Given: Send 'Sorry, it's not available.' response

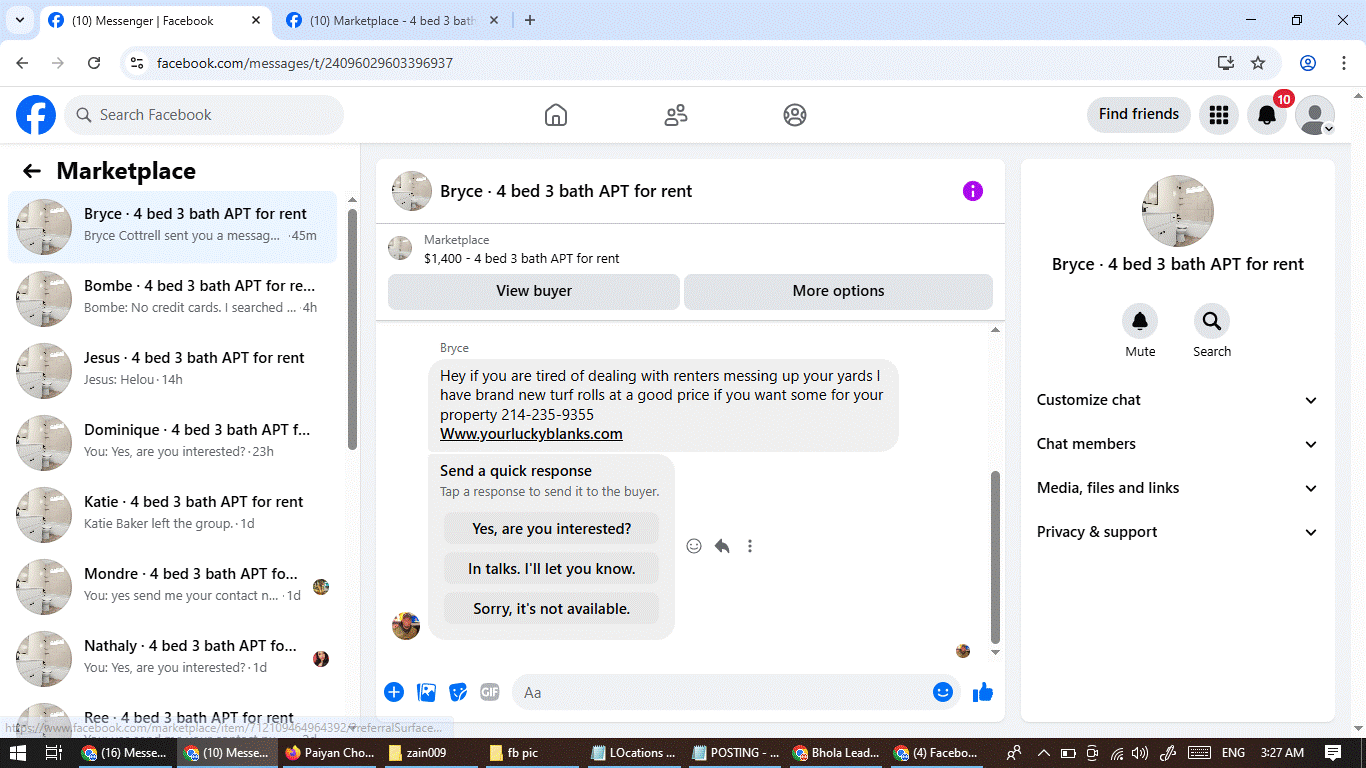Looking at the screenshot, I should pos(552,609).
